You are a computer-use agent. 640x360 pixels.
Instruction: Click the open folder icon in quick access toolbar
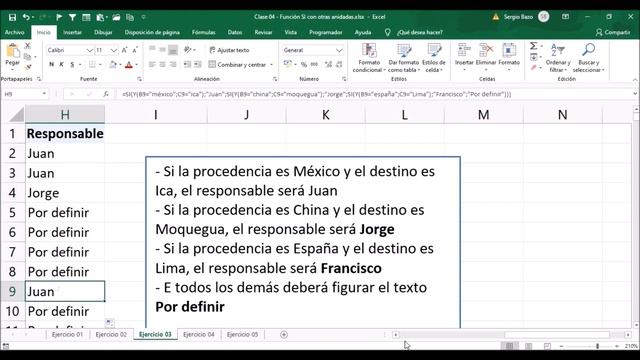click(x=116, y=17)
